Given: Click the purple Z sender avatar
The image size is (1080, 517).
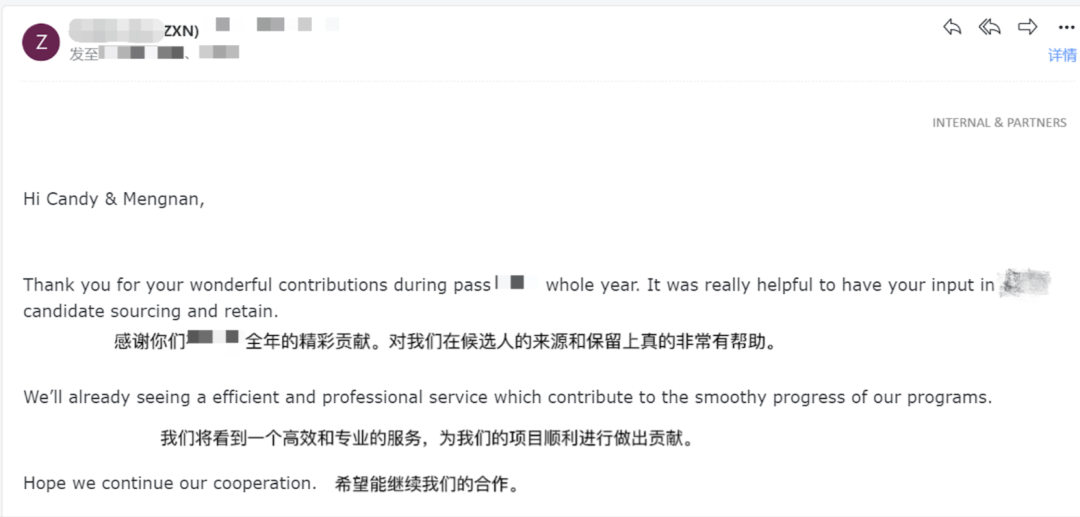Looking at the screenshot, I should pyautogui.click(x=41, y=42).
